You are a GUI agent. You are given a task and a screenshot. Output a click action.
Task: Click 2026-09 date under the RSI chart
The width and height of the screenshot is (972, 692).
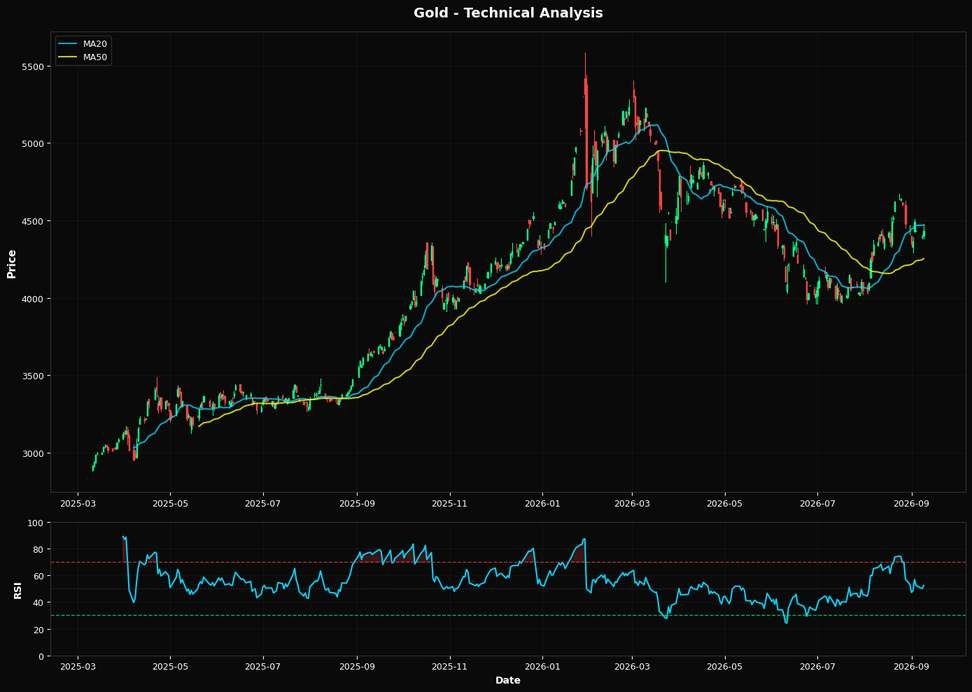point(912,668)
